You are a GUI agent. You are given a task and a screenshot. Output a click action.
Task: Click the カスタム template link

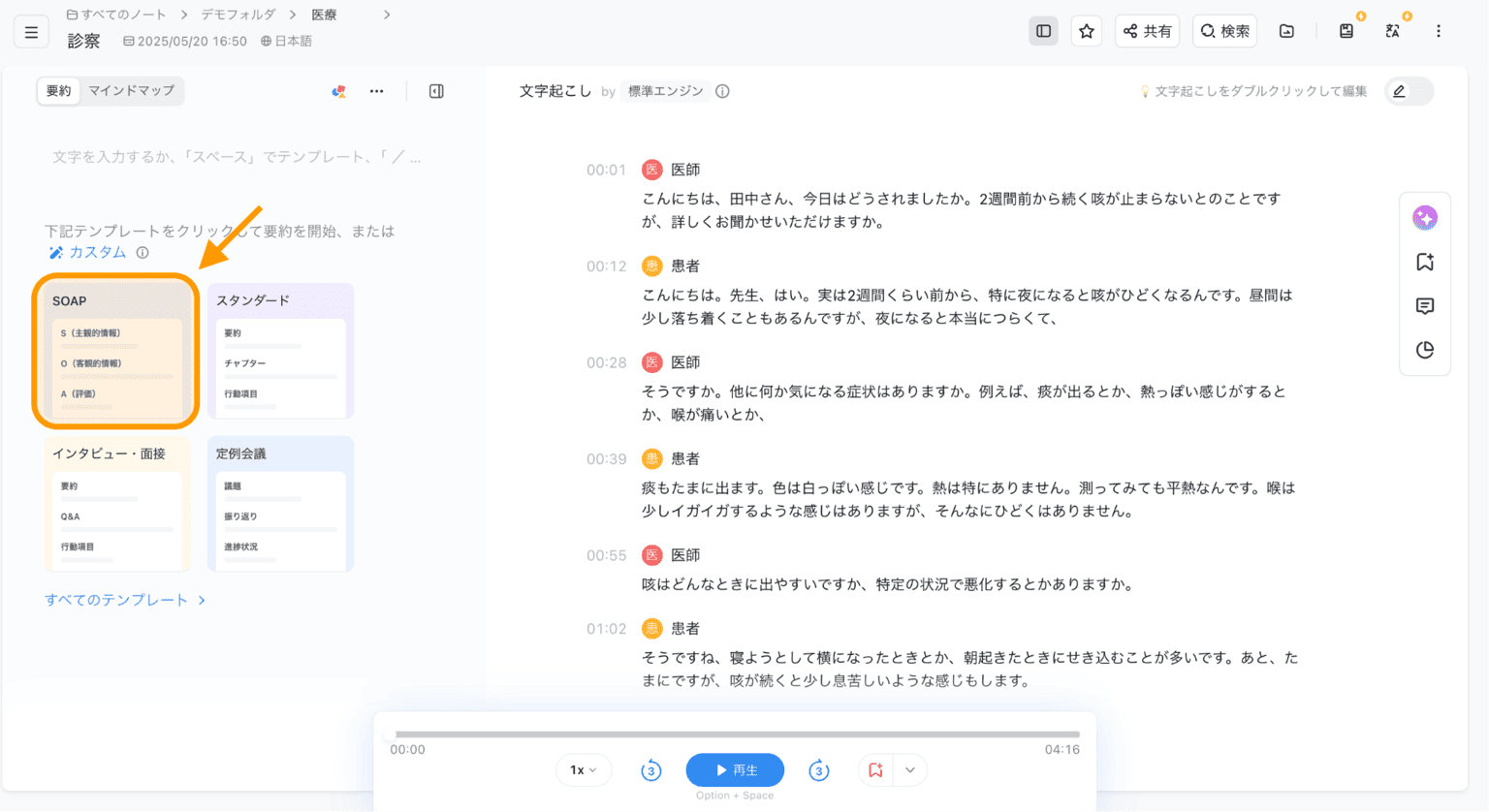pos(87,252)
